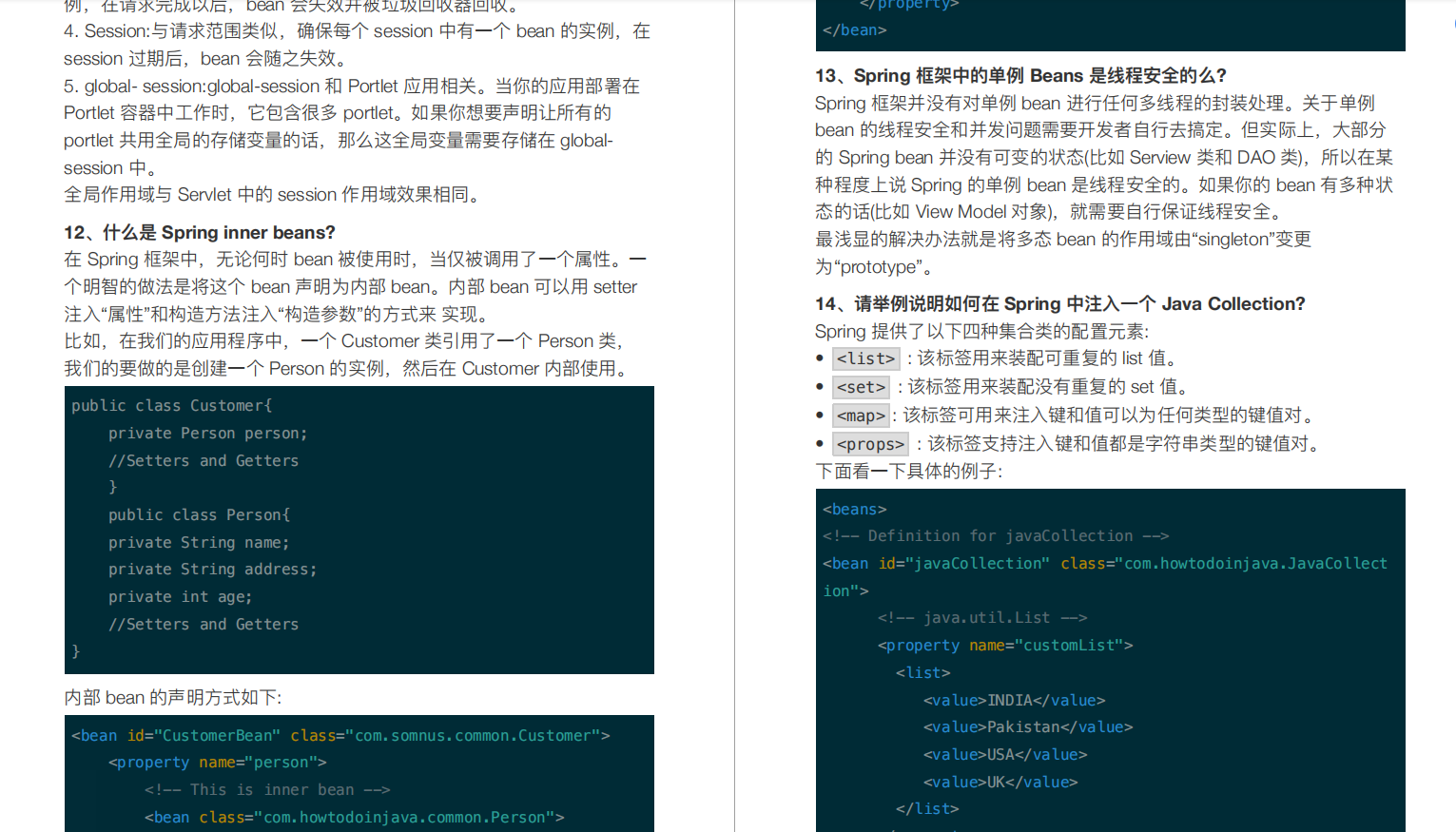Click the heading '12、什么是 Spring inner beans?'
The width and height of the screenshot is (1456, 832).
point(200,232)
